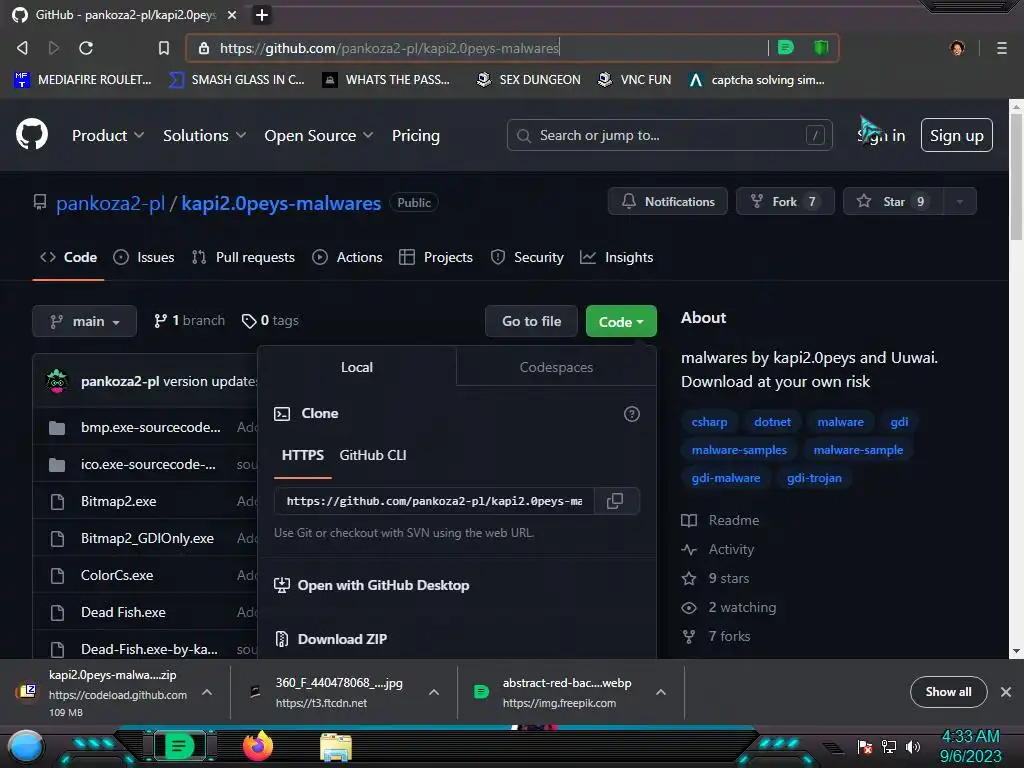The height and width of the screenshot is (768, 1024).
Task: Copy the clone URL to clipboard
Action: [615, 501]
